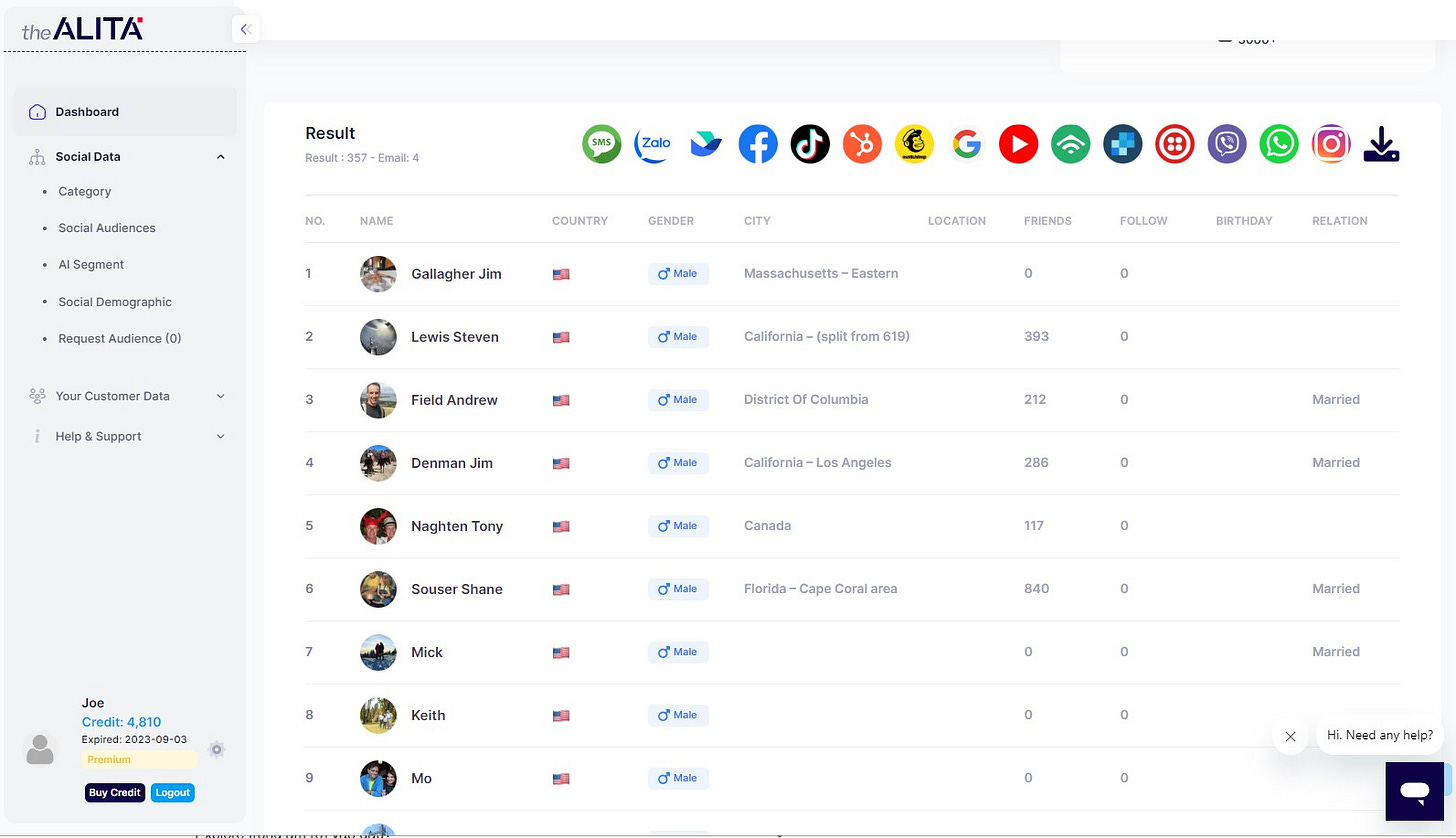Click the name Keith
The height and width of the screenshot is (838, 1456).
pos(428,715)
